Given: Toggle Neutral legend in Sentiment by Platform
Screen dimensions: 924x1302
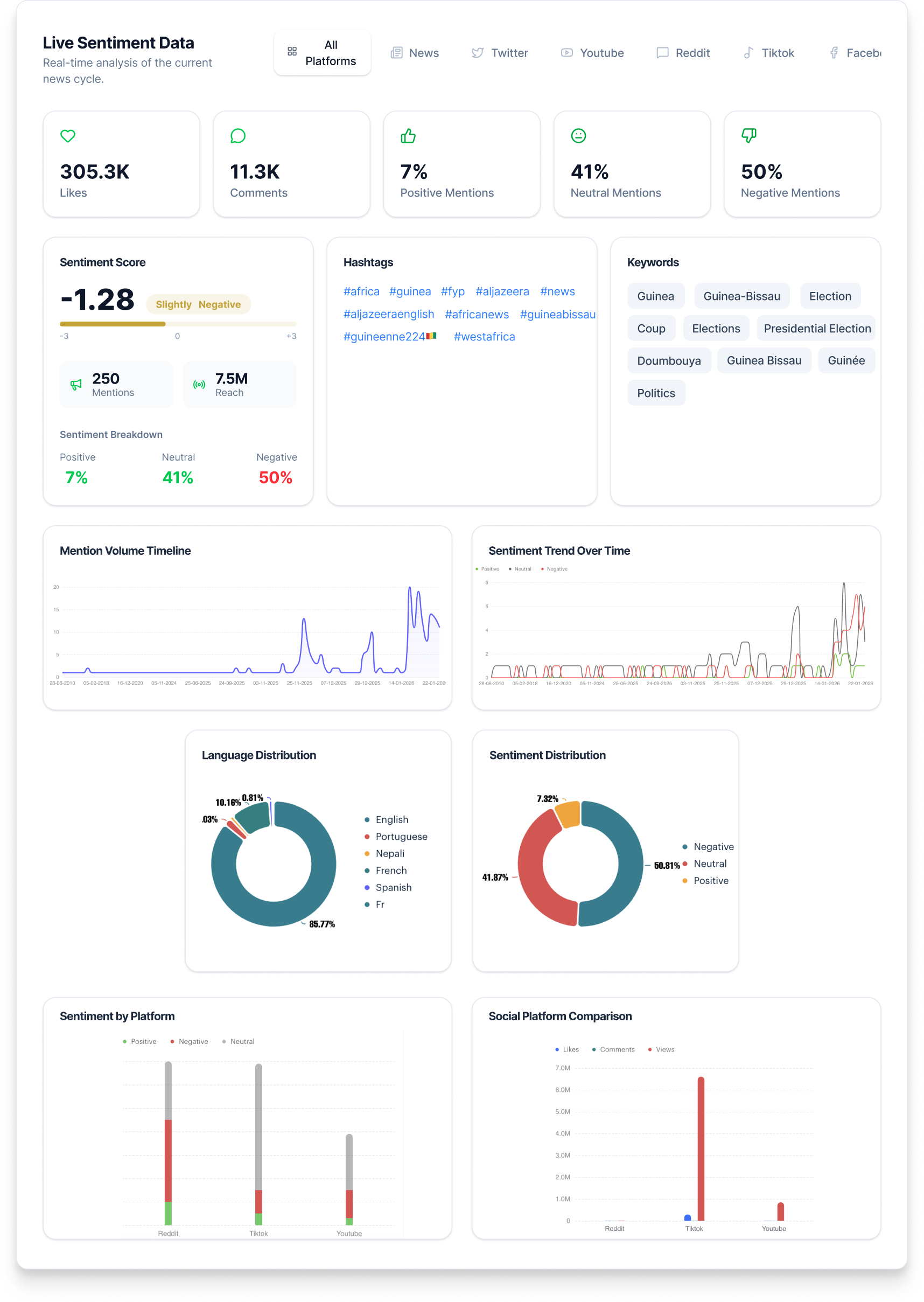Looking at the screenshot, I should (x=242, y=1041).
